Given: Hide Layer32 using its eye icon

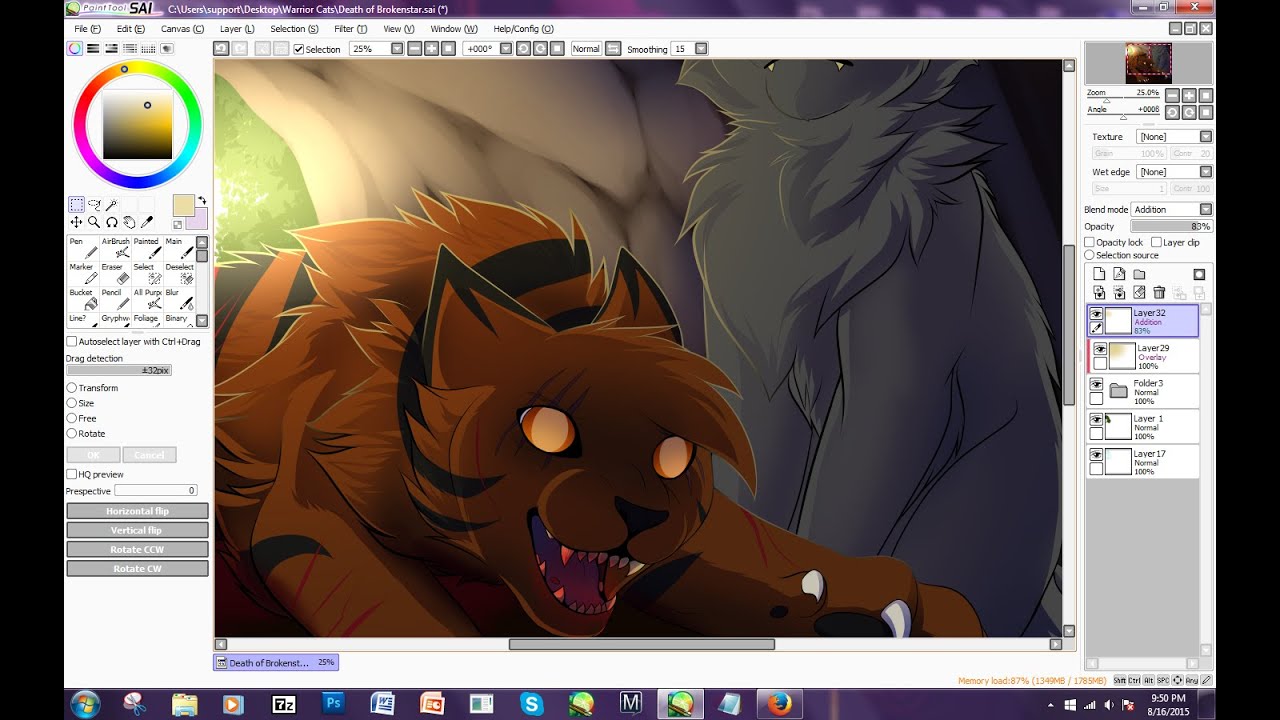Looking at the screenshot, I should point(1097,314).
